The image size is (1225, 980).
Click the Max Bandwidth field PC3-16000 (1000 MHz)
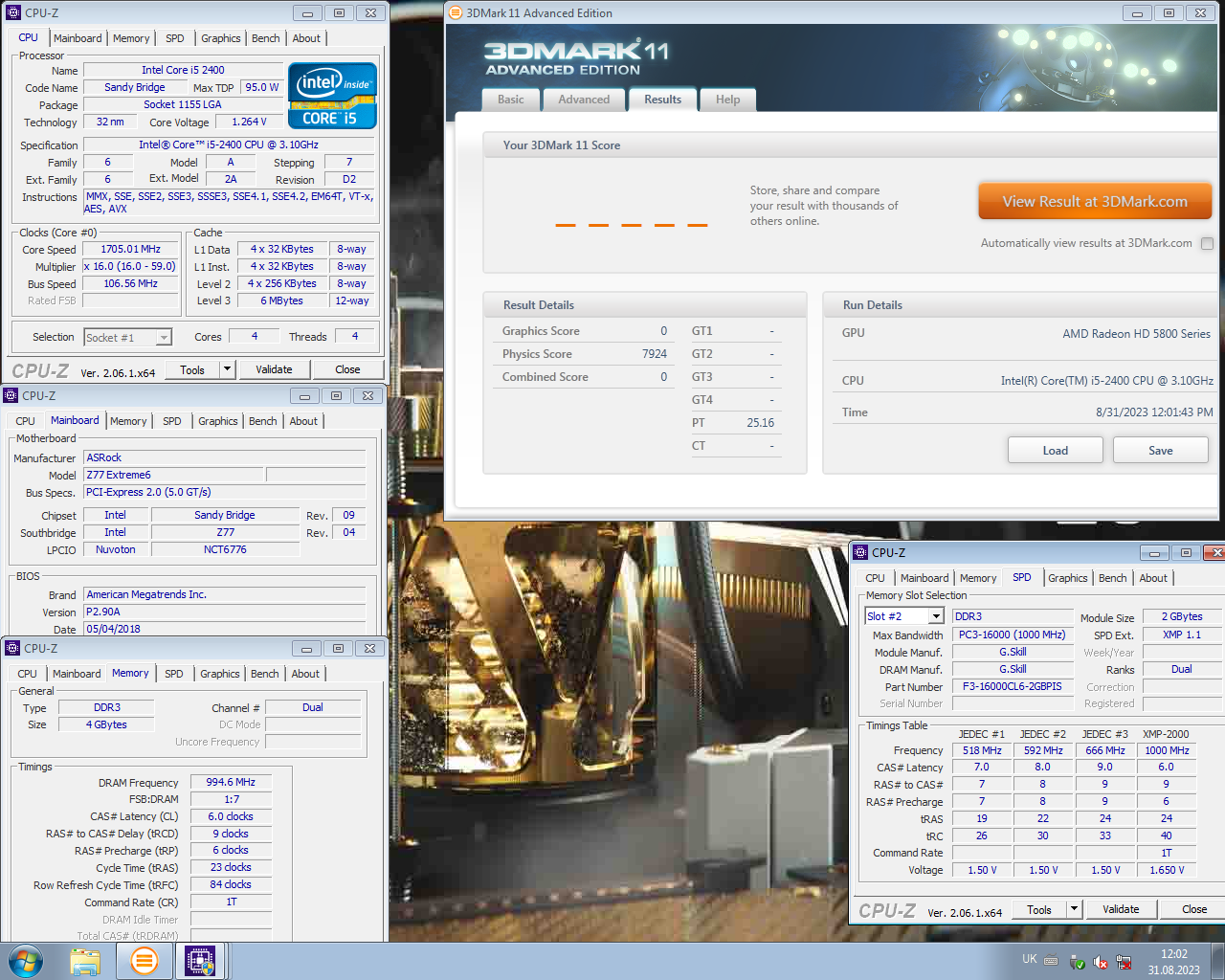pyautogui.click(x=1013, y=635)
